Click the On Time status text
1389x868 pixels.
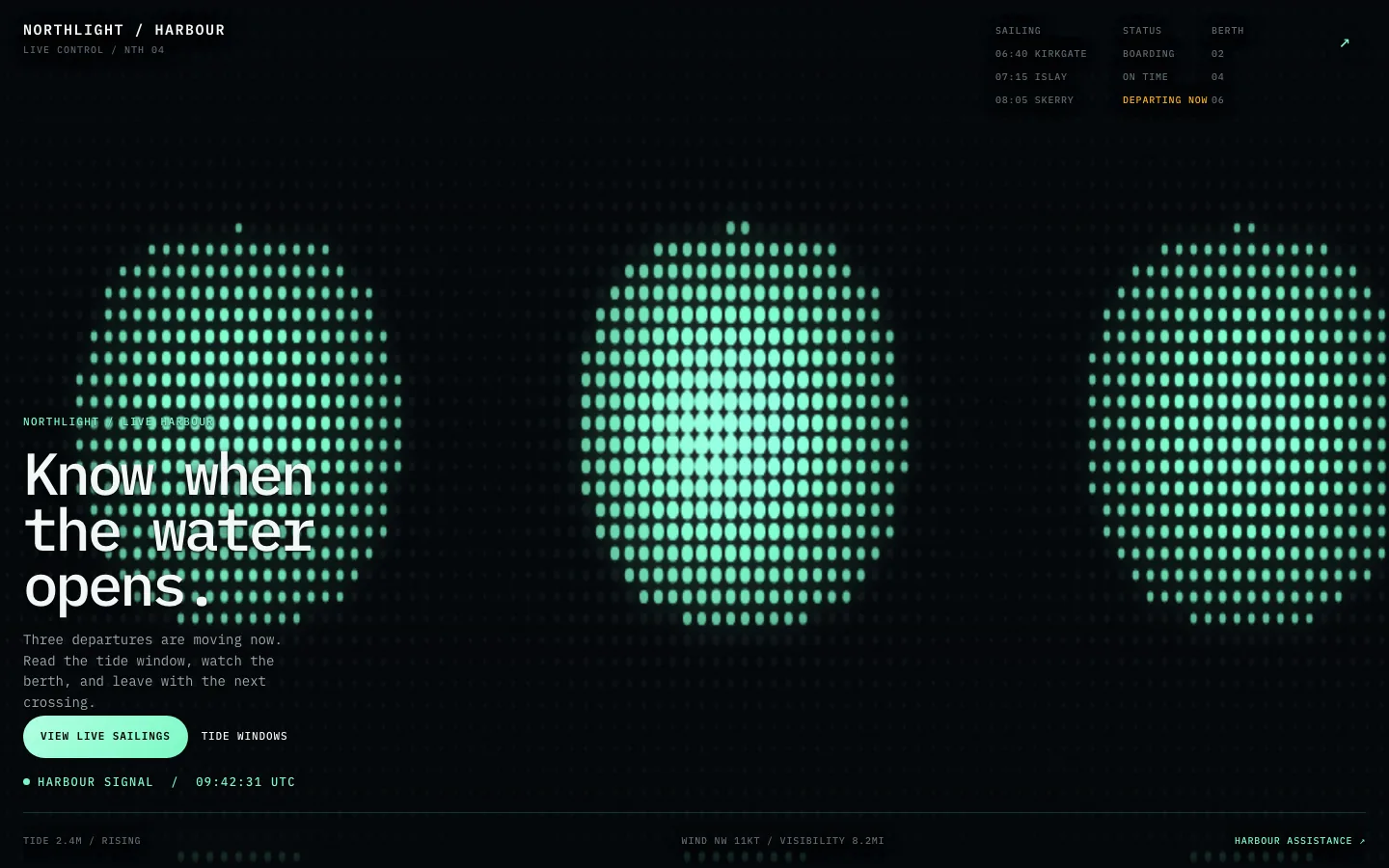pyautogui.click(x=1145, y=77)
